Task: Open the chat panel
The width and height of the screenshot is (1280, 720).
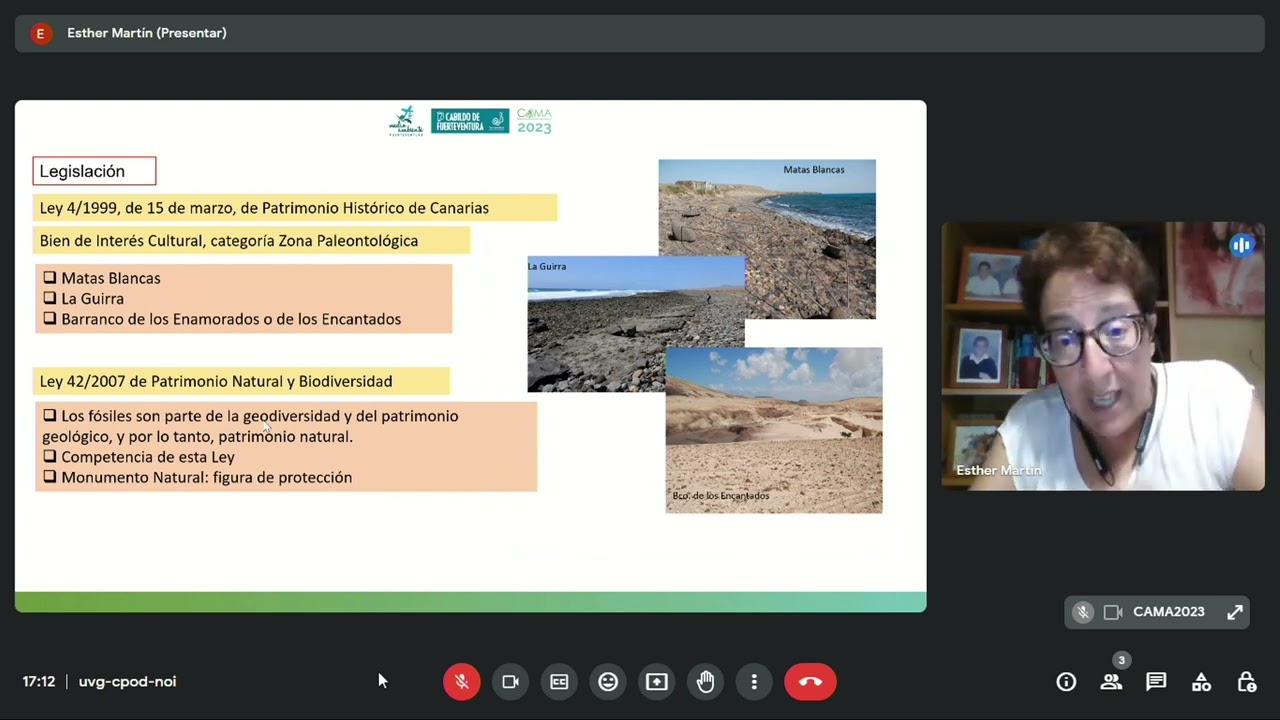Action: (x=1156, y=682)
